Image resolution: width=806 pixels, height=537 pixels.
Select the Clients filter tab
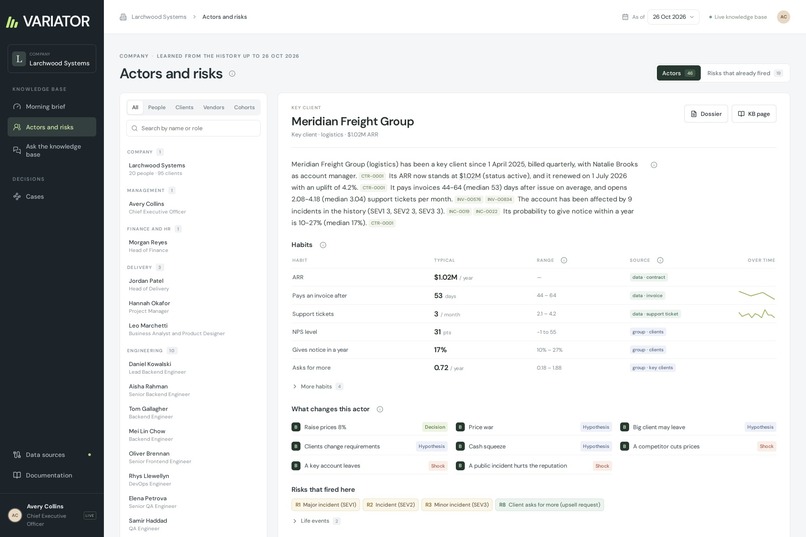185,107
